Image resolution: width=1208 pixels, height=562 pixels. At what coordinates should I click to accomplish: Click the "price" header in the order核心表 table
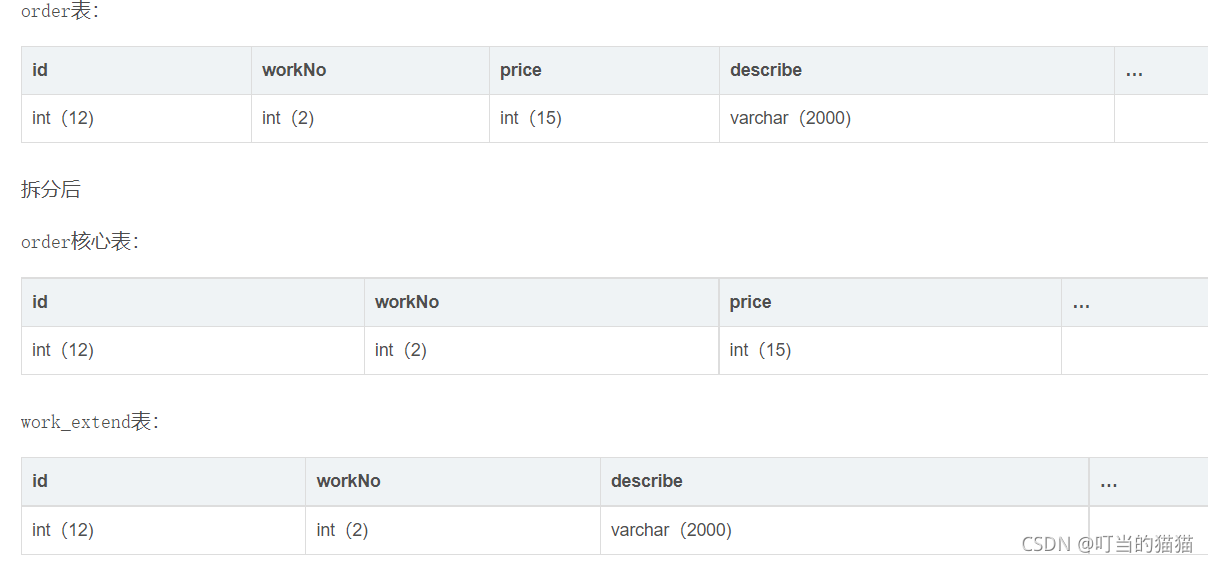click(x=751, y=302)
